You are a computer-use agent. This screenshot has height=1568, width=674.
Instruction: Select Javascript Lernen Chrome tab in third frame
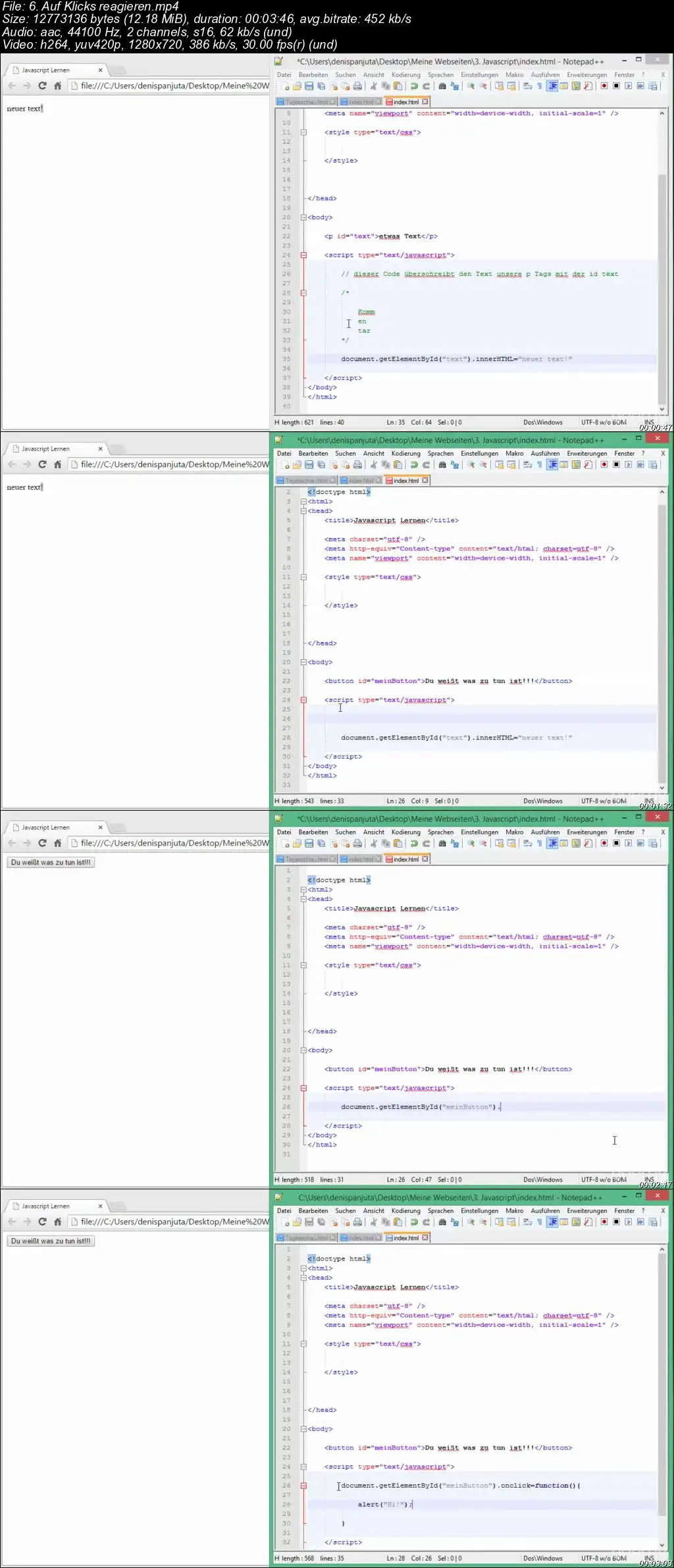(55, 828)
